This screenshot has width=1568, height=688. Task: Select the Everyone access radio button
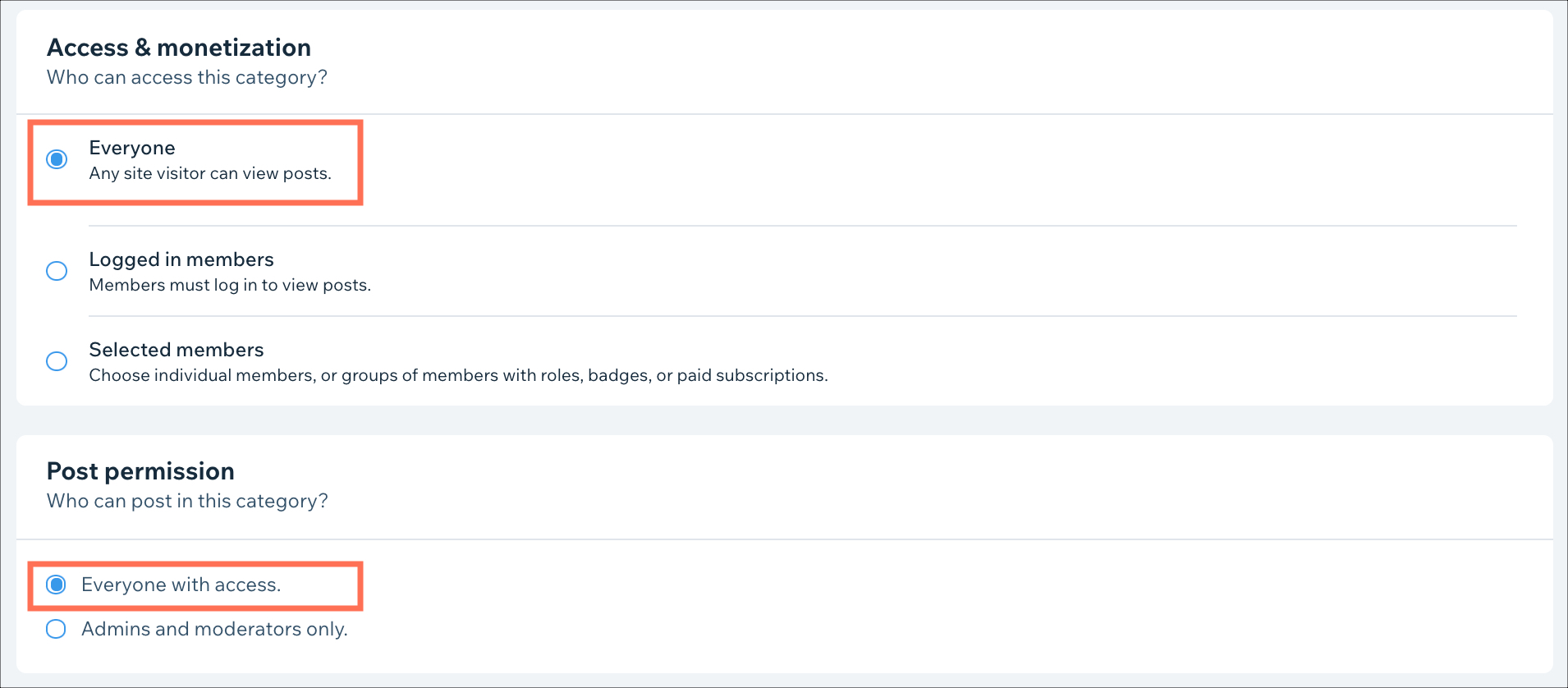point(57,159)
